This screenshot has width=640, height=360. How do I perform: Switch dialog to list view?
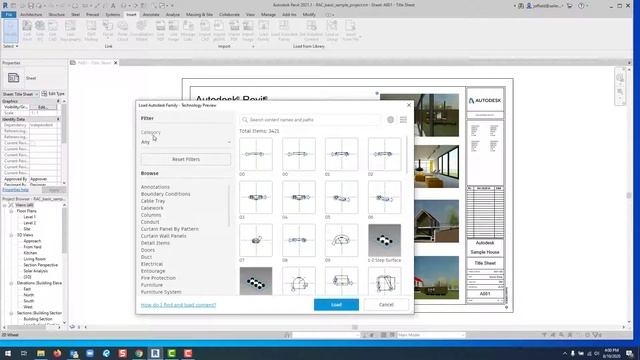[403, 120]
